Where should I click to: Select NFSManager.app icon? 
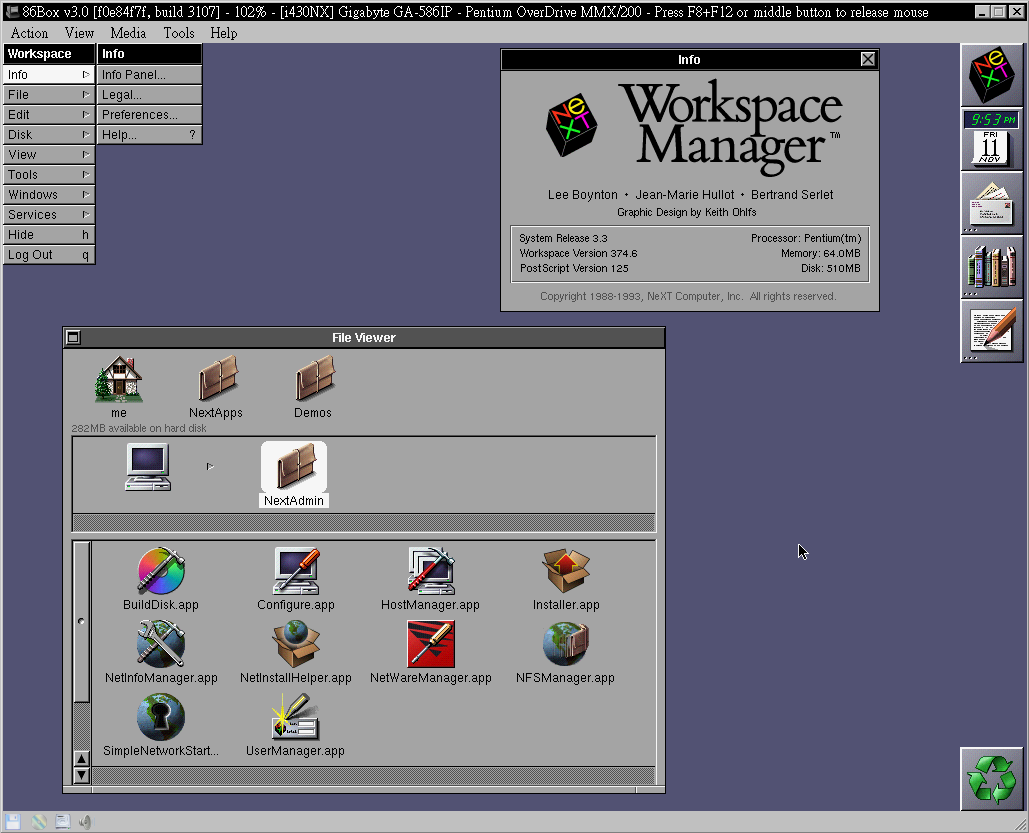566,644
